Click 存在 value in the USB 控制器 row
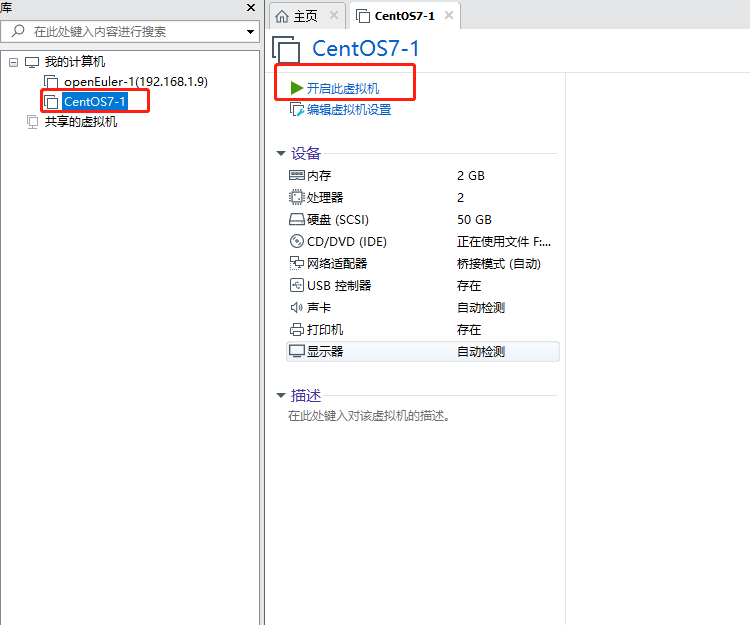The image size is (750, 625). [x=469, y=285]
